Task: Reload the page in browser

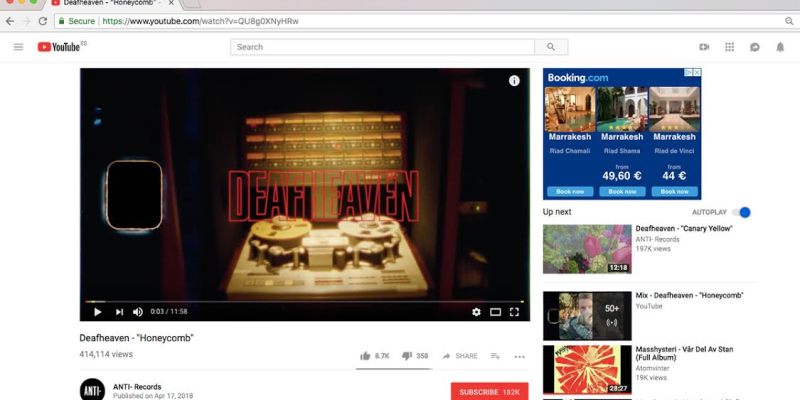Action: click(43, 21)
